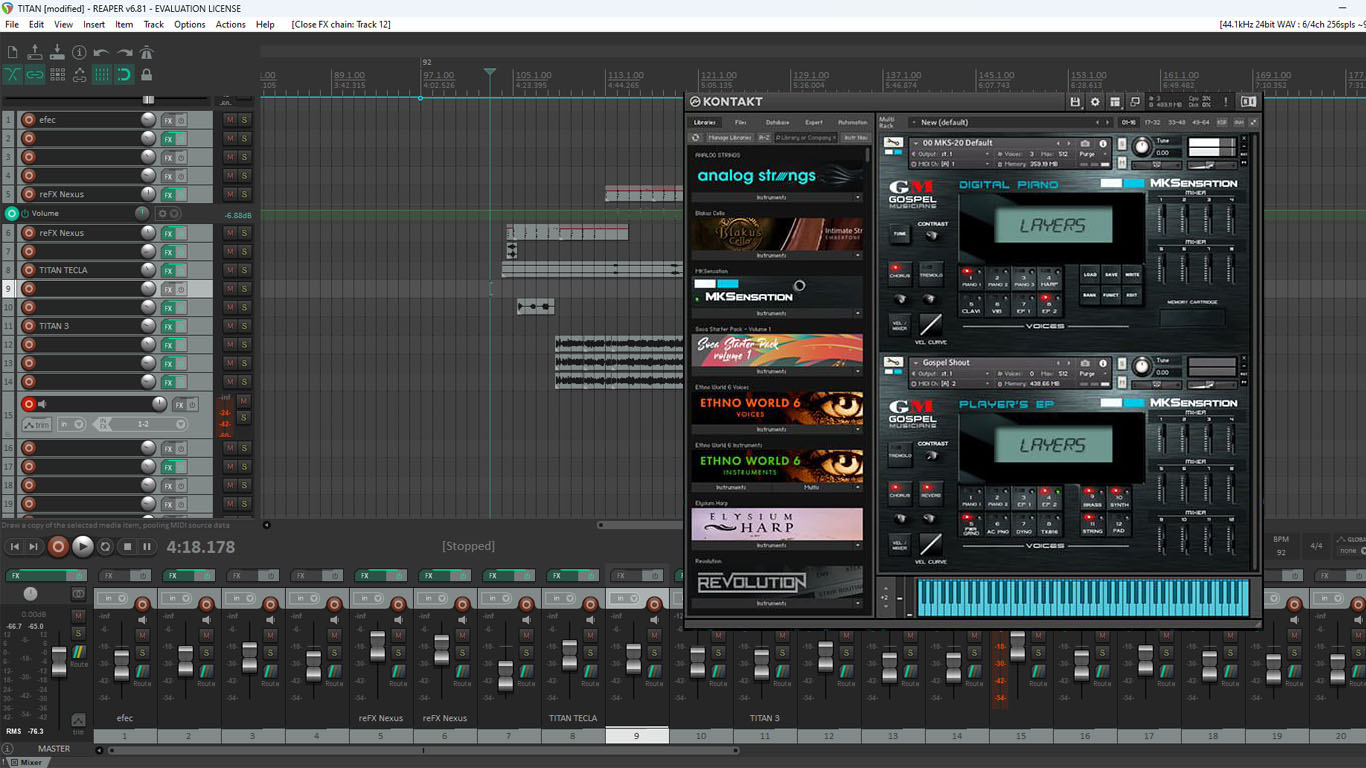The image size is (1366, 768).
Task: Click the transport Pause button
Action: point(147,546)
